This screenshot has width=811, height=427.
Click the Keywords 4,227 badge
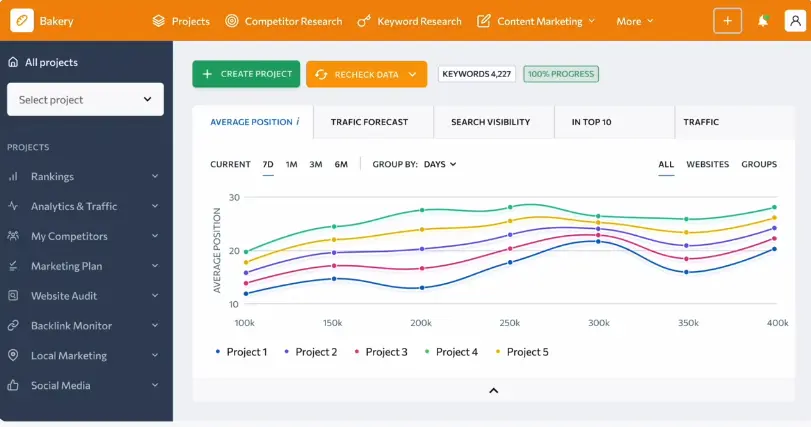click(476, 74)
